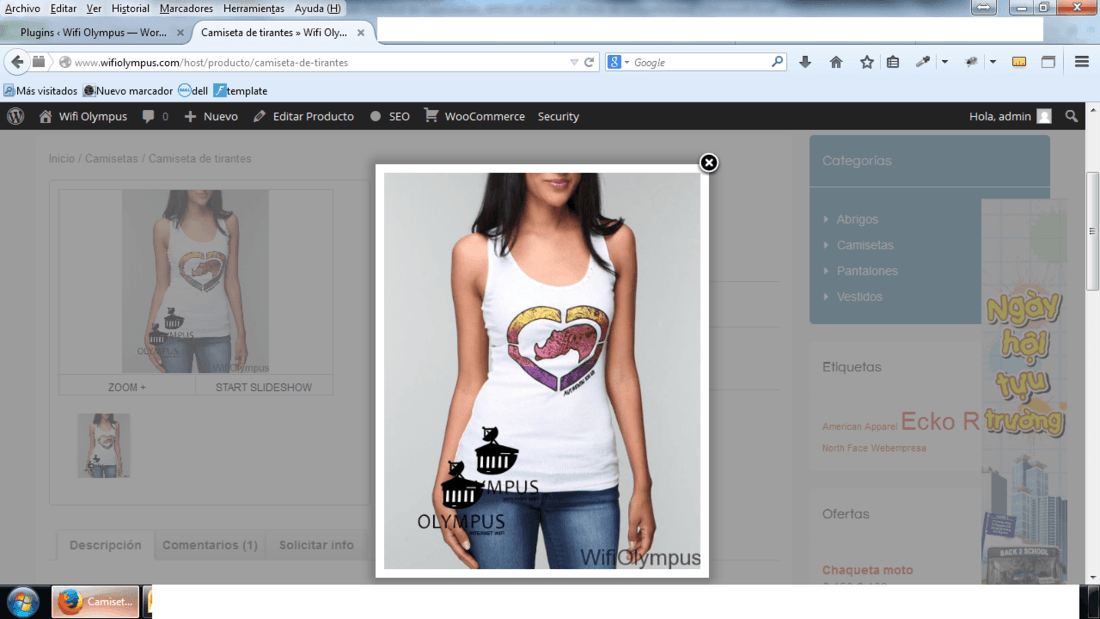The height and width of the screenshot is (619, 1100).
Task: Open the Marcadores menu
Action: pyautogui.click(x=186, y=8)
